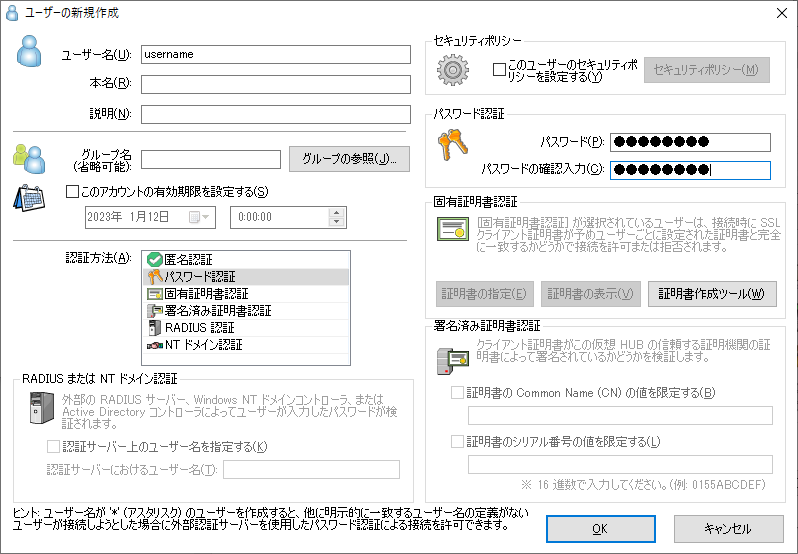Check このユーザーのセキュリティポリシーを設定する

click(x=499, y=70)
